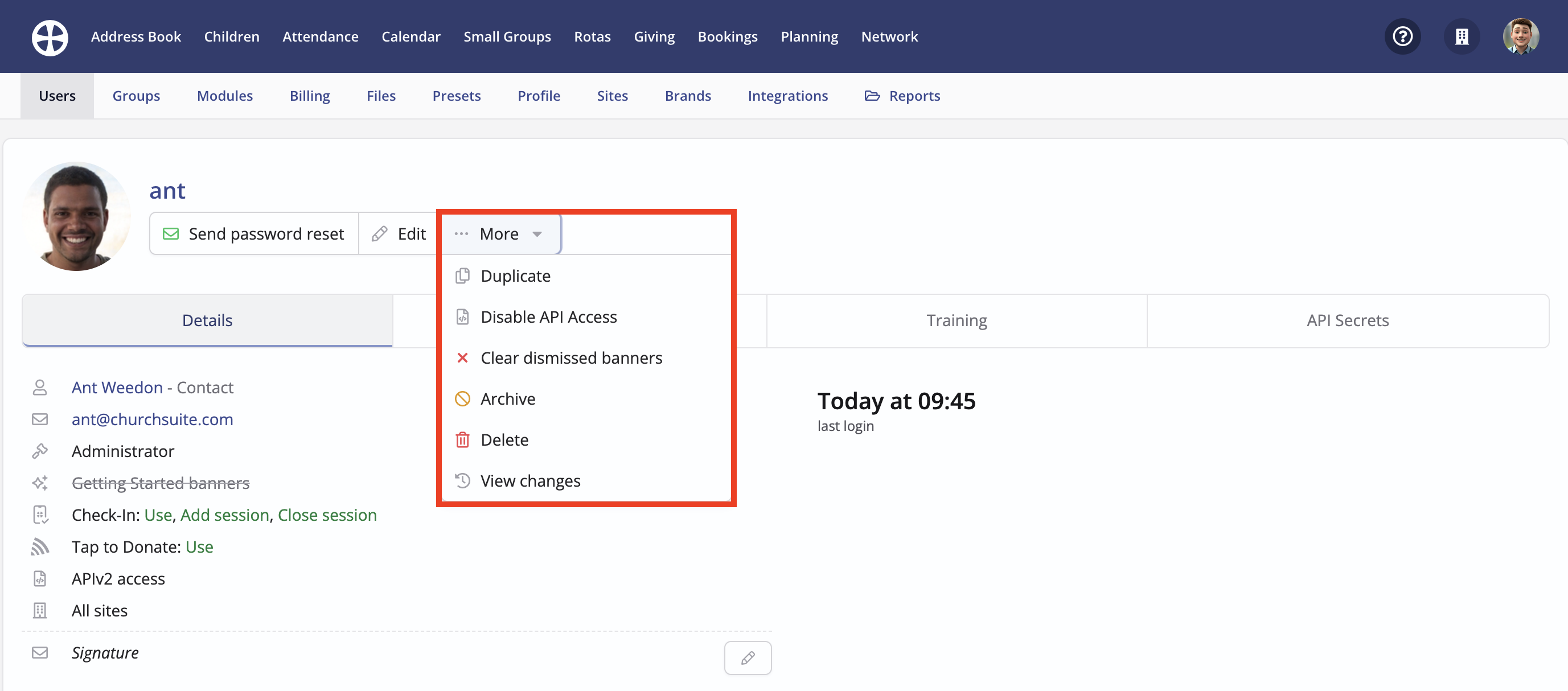Click the Archive circle-slash icon
The height and width of the screenshot is (691, 1568).
[x=463, y=398]
